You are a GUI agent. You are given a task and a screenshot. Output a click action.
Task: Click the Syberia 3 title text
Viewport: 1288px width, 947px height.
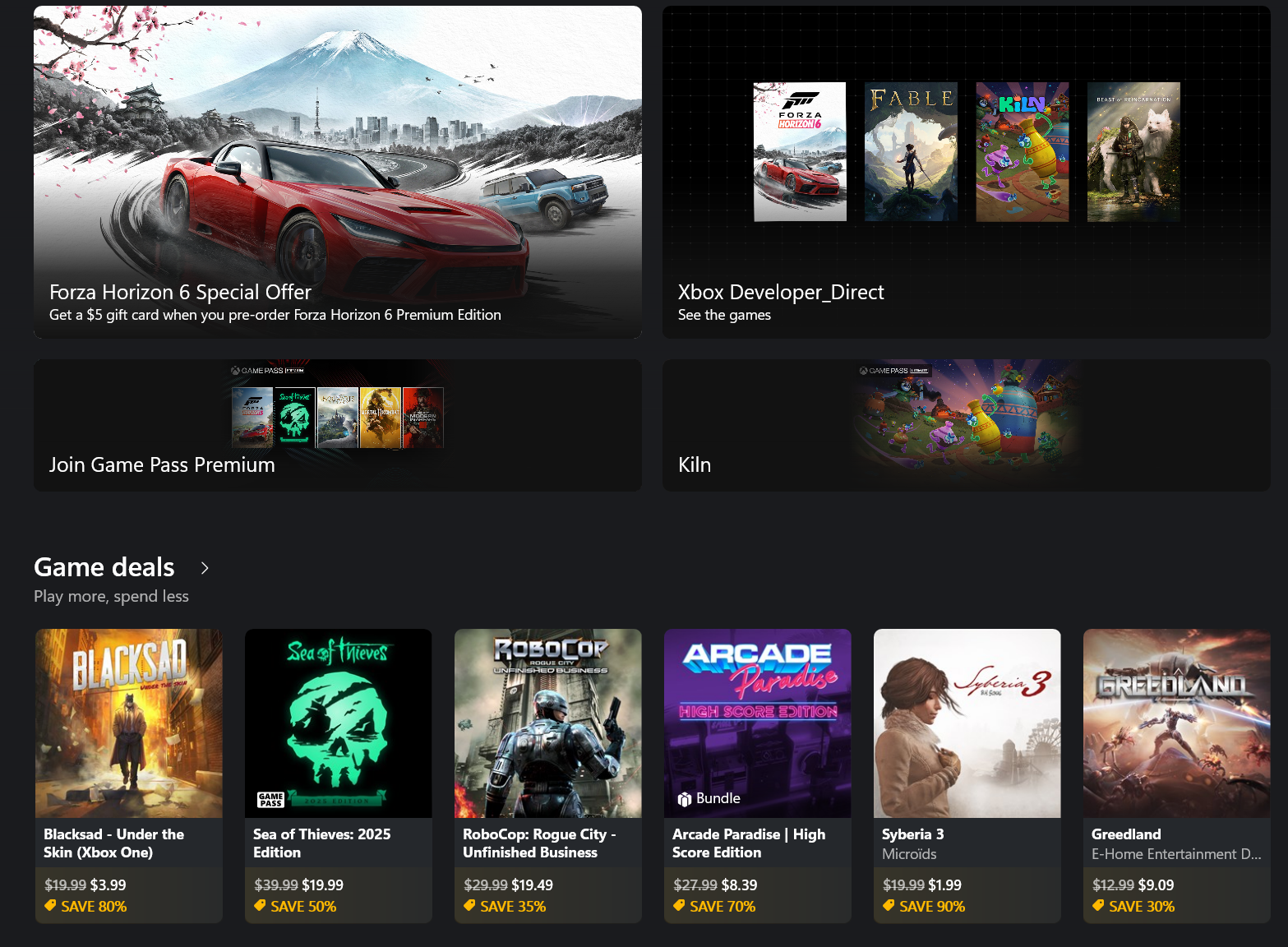tap(912, 834)
